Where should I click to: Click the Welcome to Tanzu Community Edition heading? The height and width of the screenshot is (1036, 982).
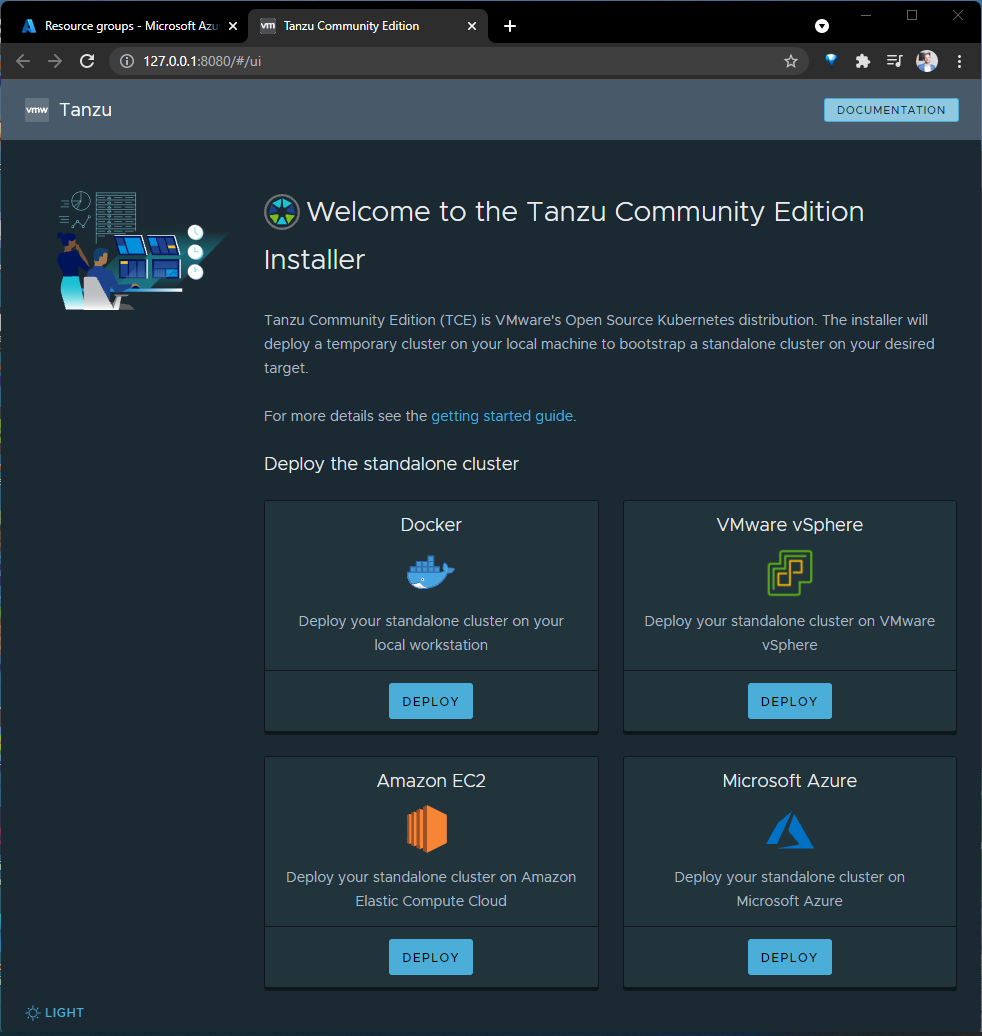pos(564,236)
